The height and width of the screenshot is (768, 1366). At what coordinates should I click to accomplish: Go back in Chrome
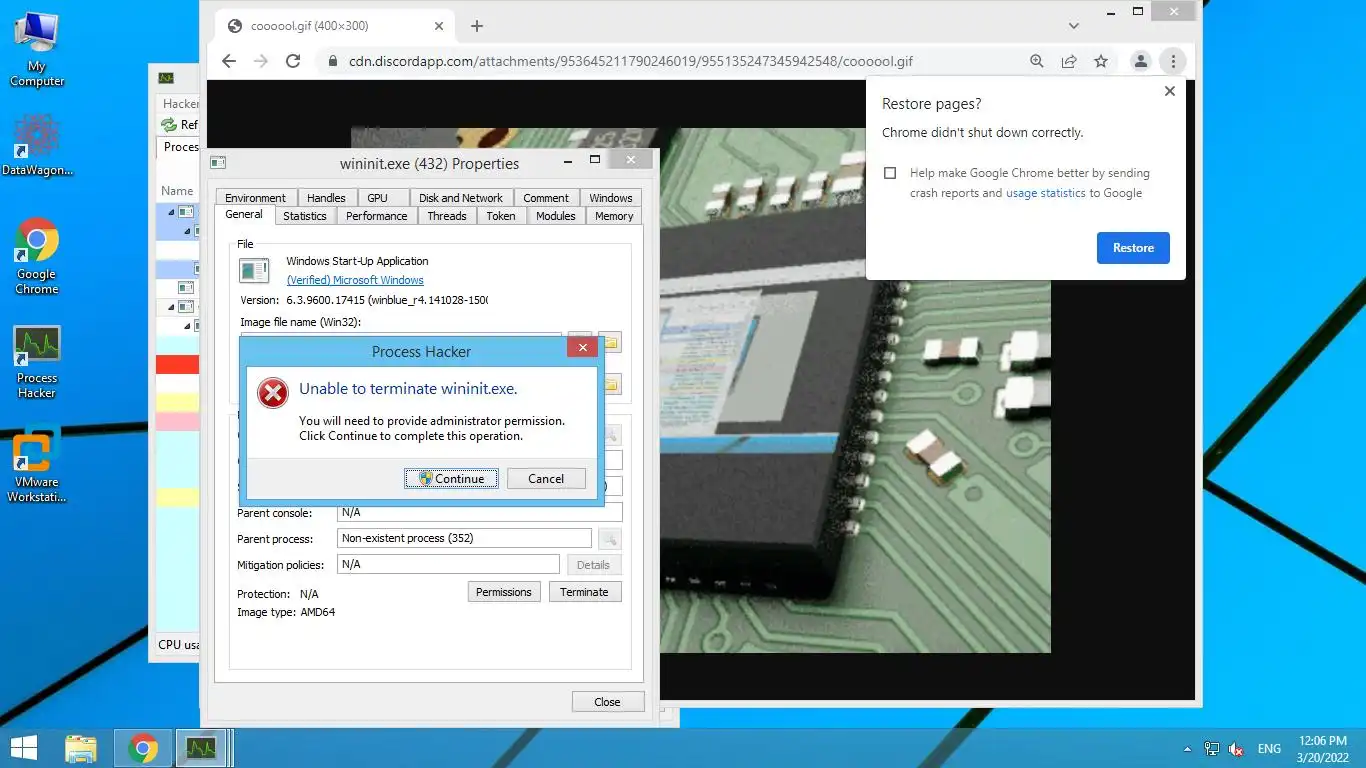(x=229, y=61)
